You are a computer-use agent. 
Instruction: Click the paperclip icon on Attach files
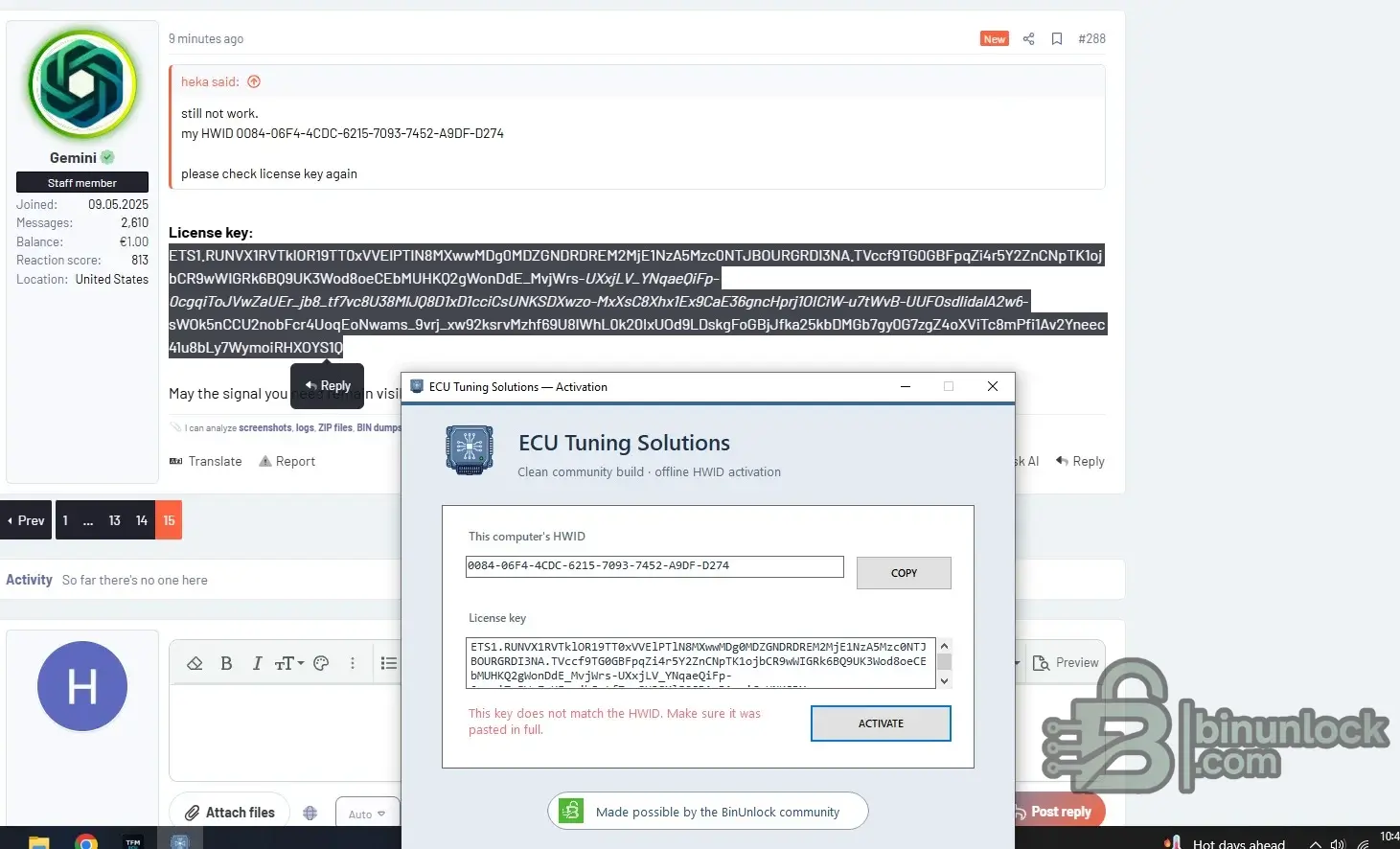(x=192, y=813)
